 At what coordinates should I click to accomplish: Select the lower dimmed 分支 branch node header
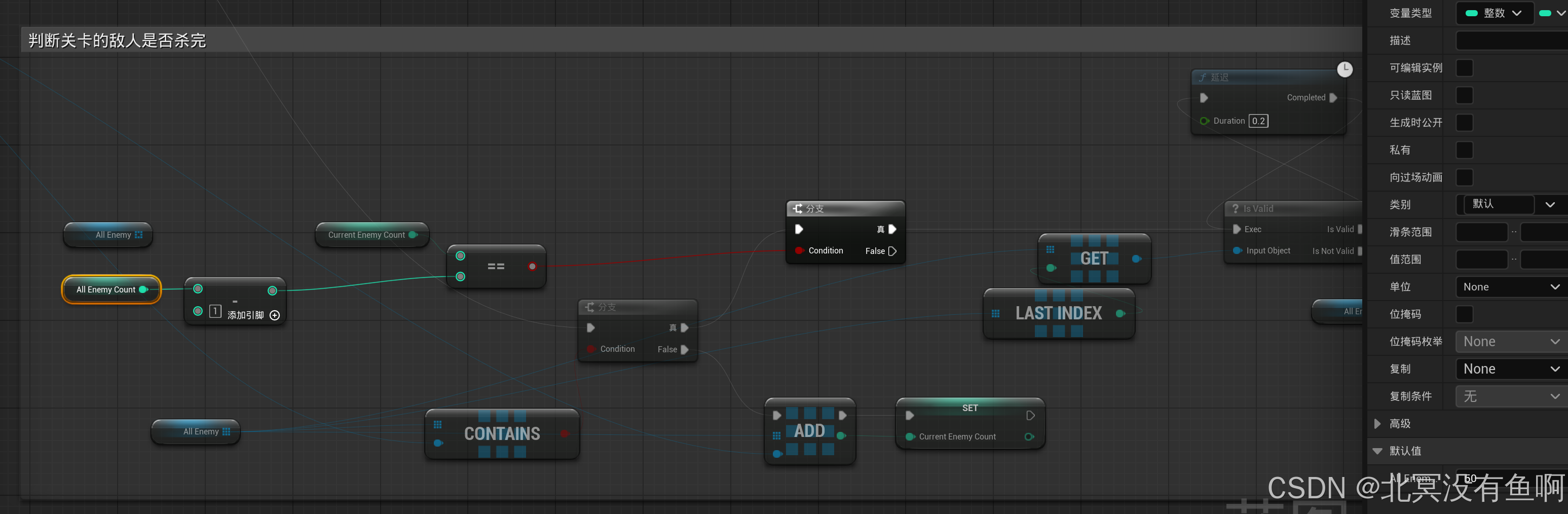click(x=638, y=307)
